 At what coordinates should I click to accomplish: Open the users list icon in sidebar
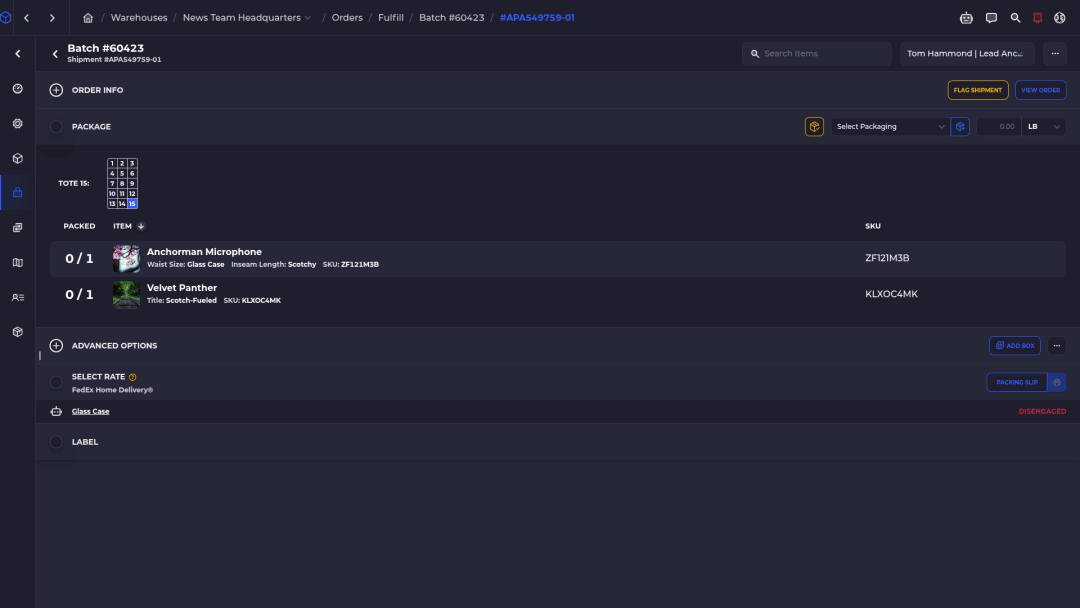point(18,297)
